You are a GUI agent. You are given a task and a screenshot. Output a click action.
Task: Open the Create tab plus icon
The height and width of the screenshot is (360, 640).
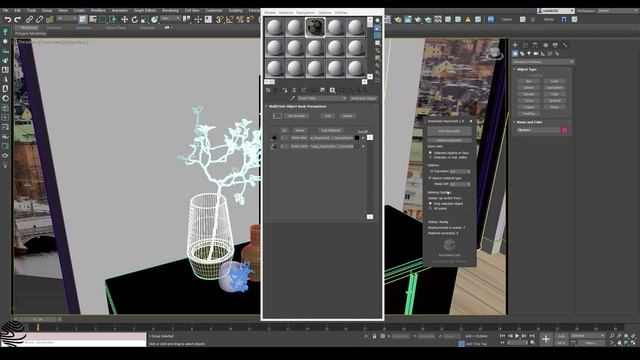coord(515,45)
